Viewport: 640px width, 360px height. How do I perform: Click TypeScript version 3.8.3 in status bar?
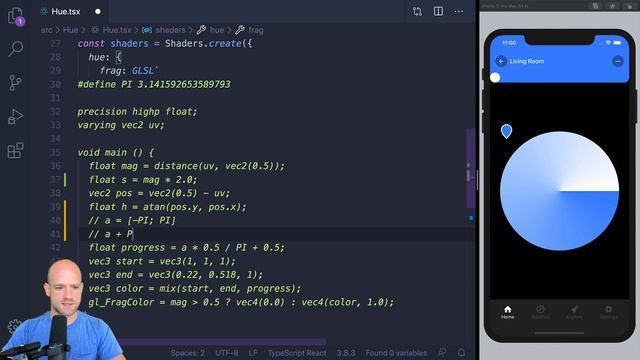point(346,353)
